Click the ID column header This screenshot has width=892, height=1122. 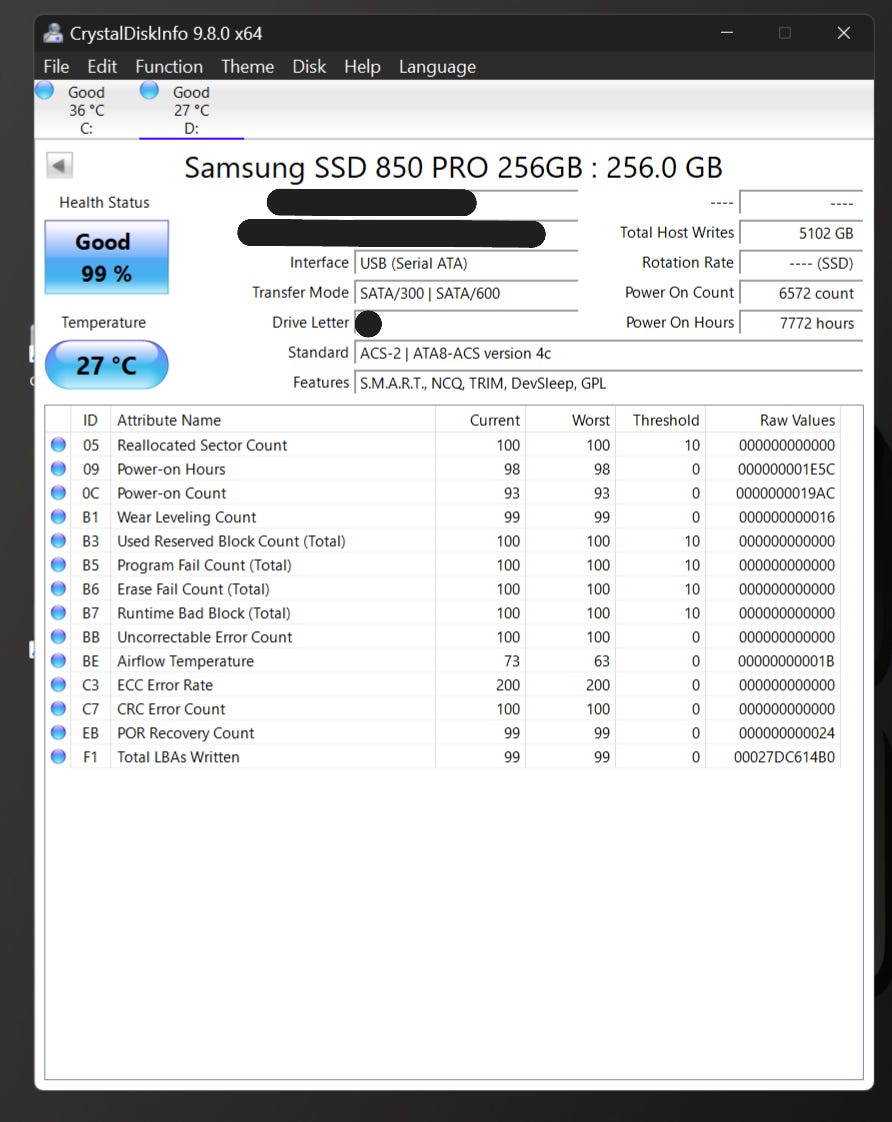(x=90, y=420)
